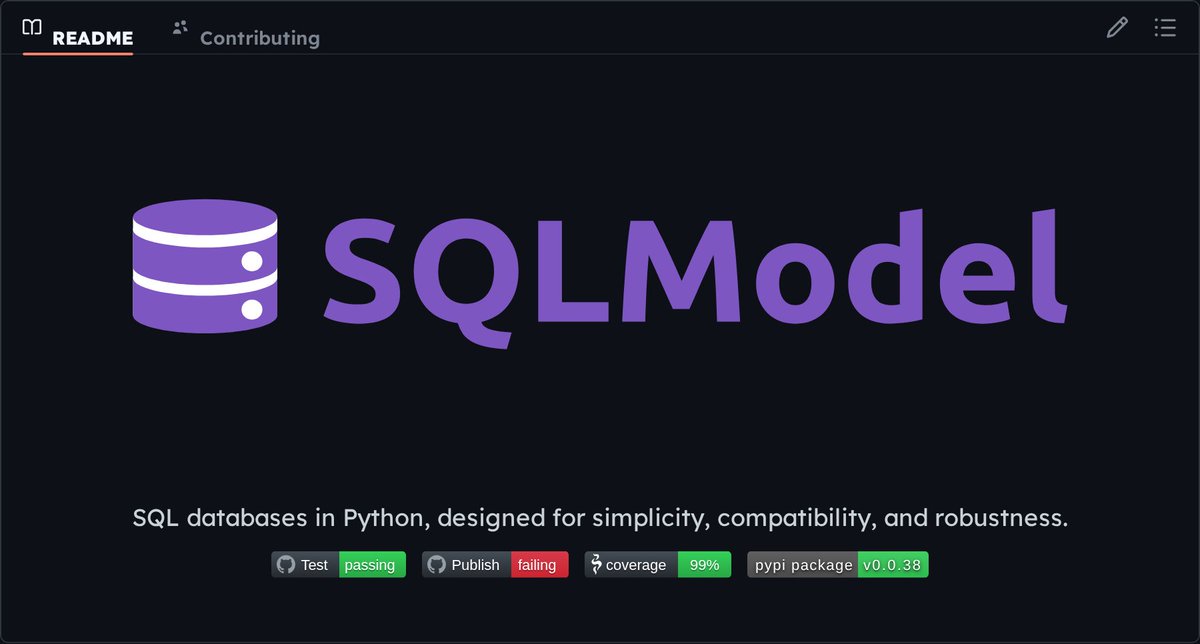Click the pencil edit README icon
The height and width of the screenshot is (644, 1200).
[x=1117, y=28]
